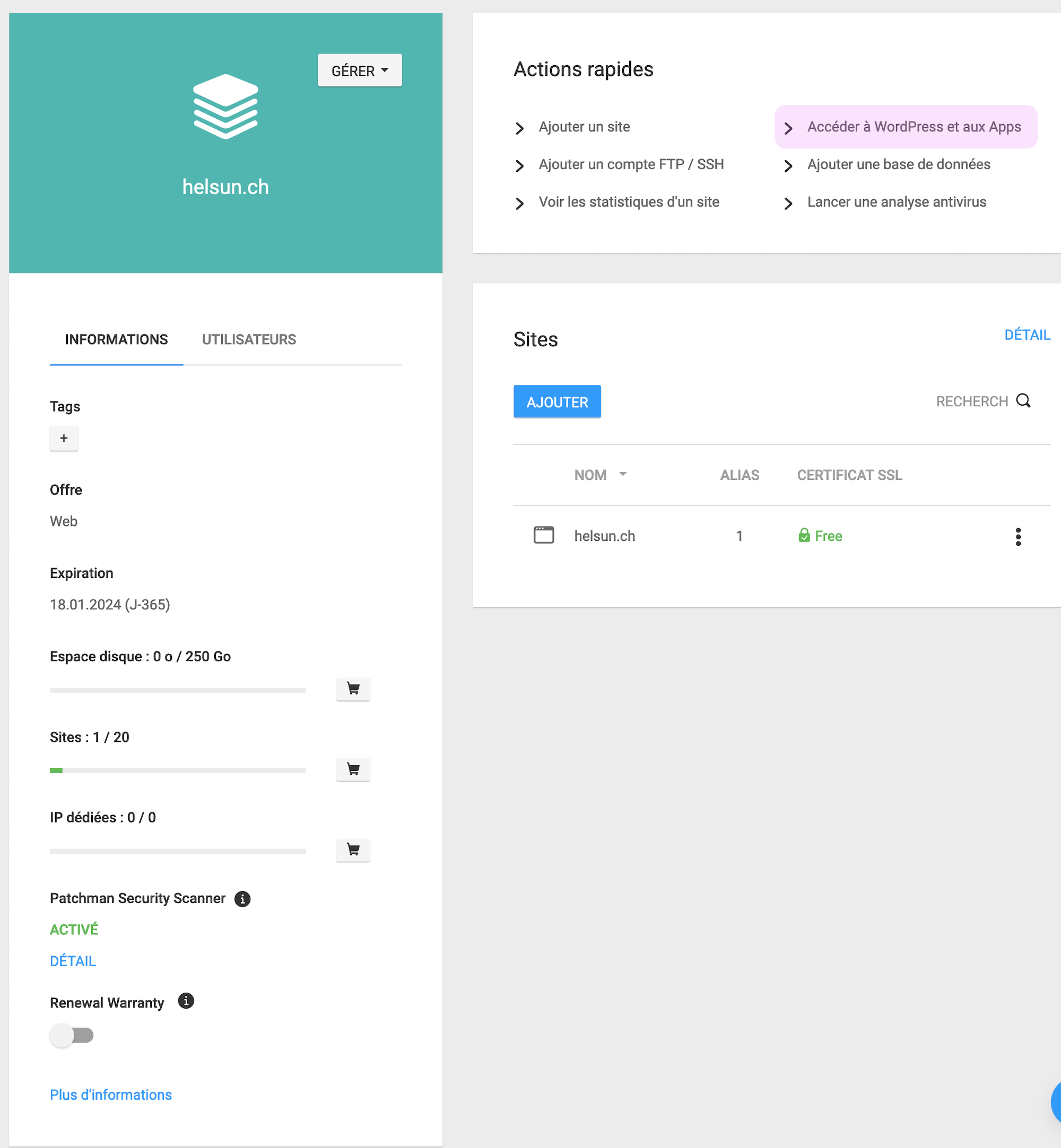
Task: Click the add tag plus button
Action: coord(64,439)
